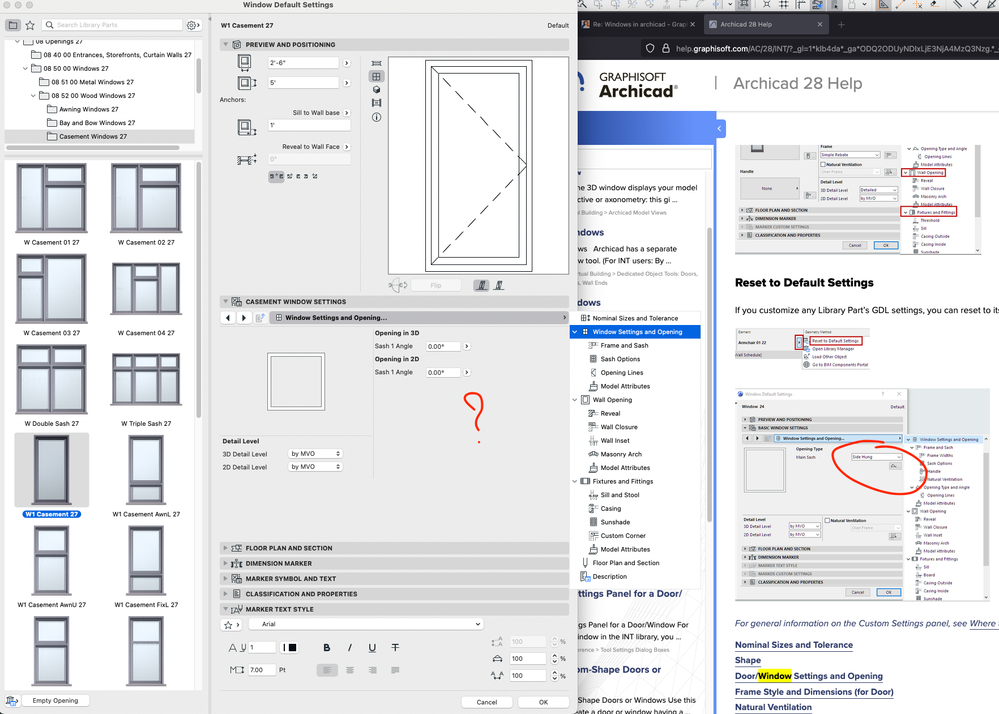Apply strikethrough to marker text

click(x=395, y=648)
